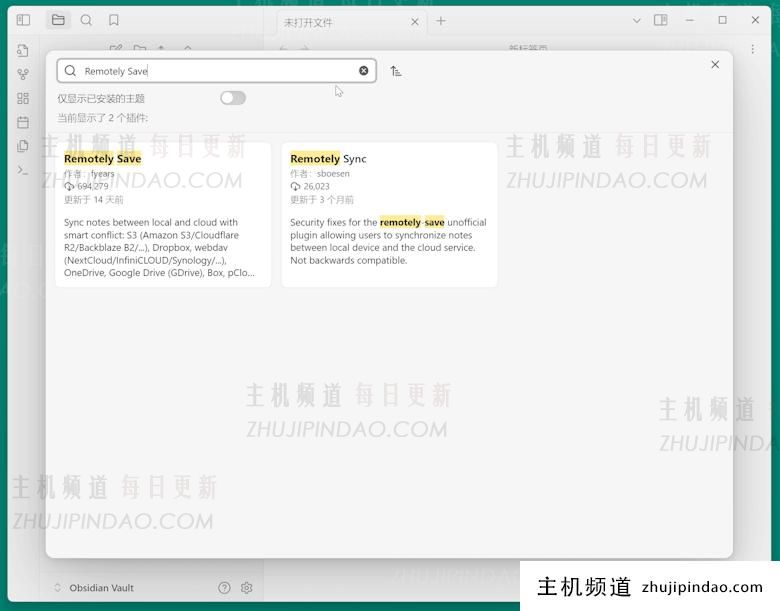Open the Remotely Save plugin card
Screen dimensions: 780x611
click(163, 214)
